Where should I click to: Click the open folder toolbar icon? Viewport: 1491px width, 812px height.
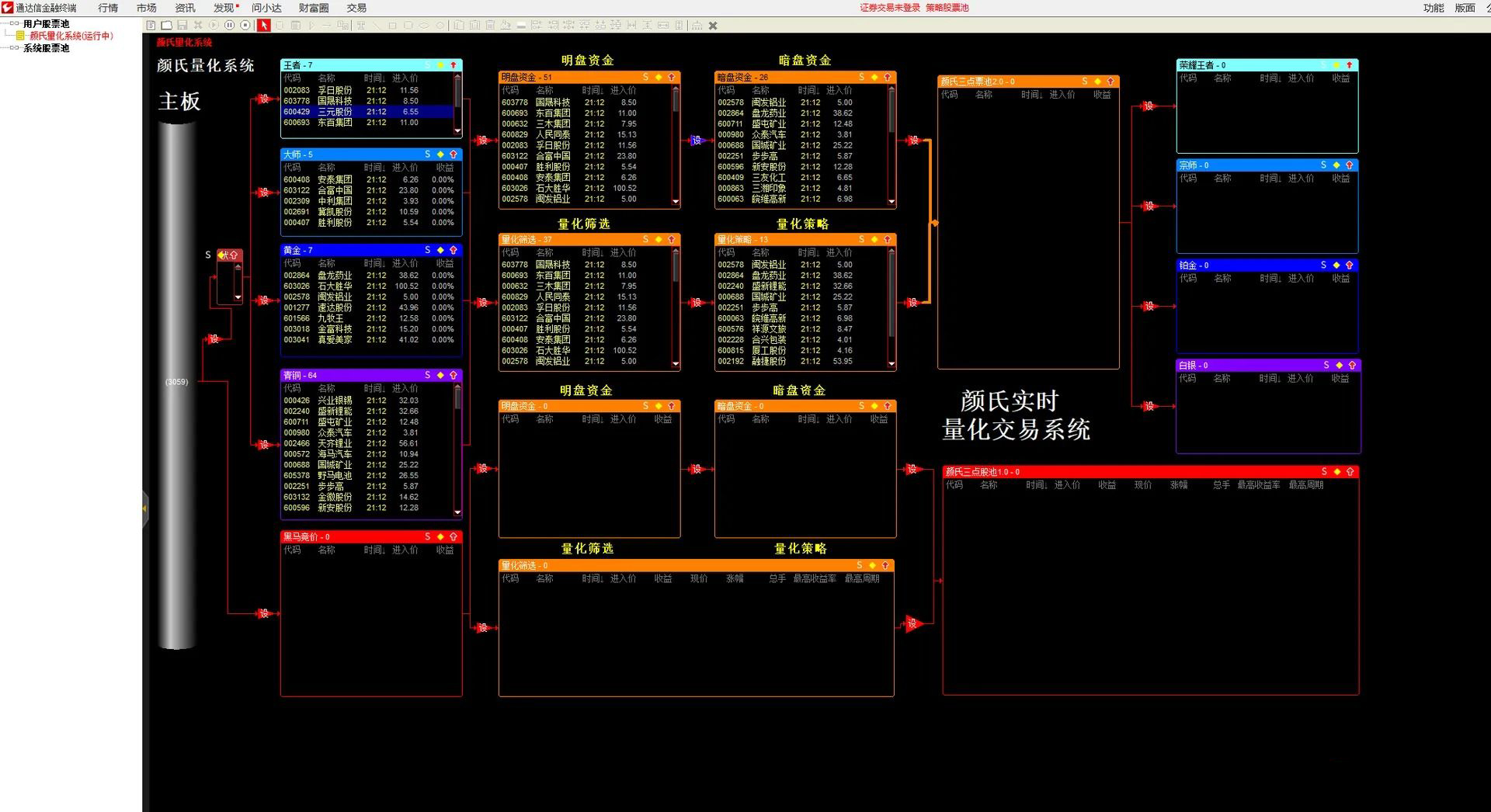tap(166, 26)
